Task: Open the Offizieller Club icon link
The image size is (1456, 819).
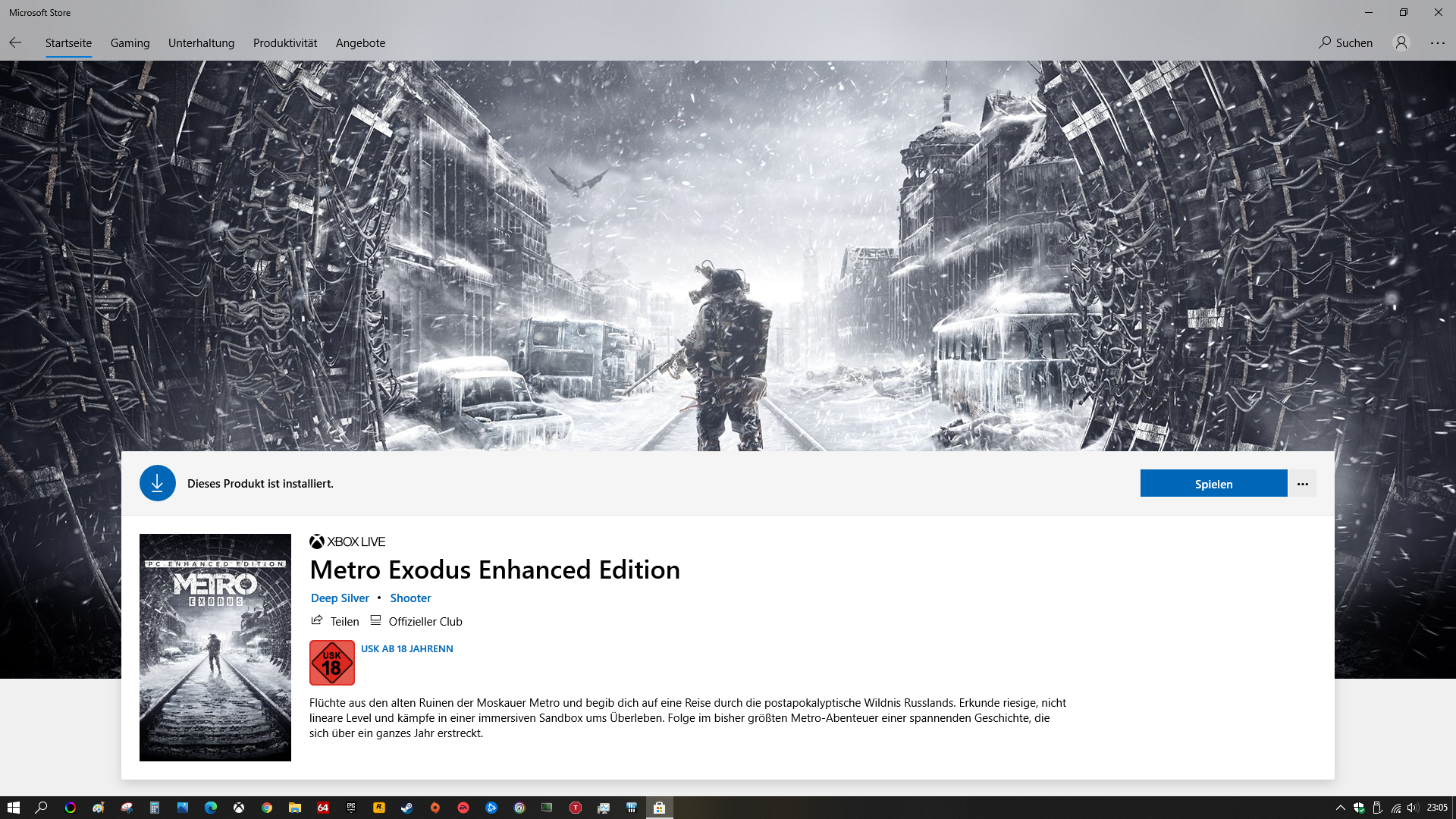Action: coord(375,620)
